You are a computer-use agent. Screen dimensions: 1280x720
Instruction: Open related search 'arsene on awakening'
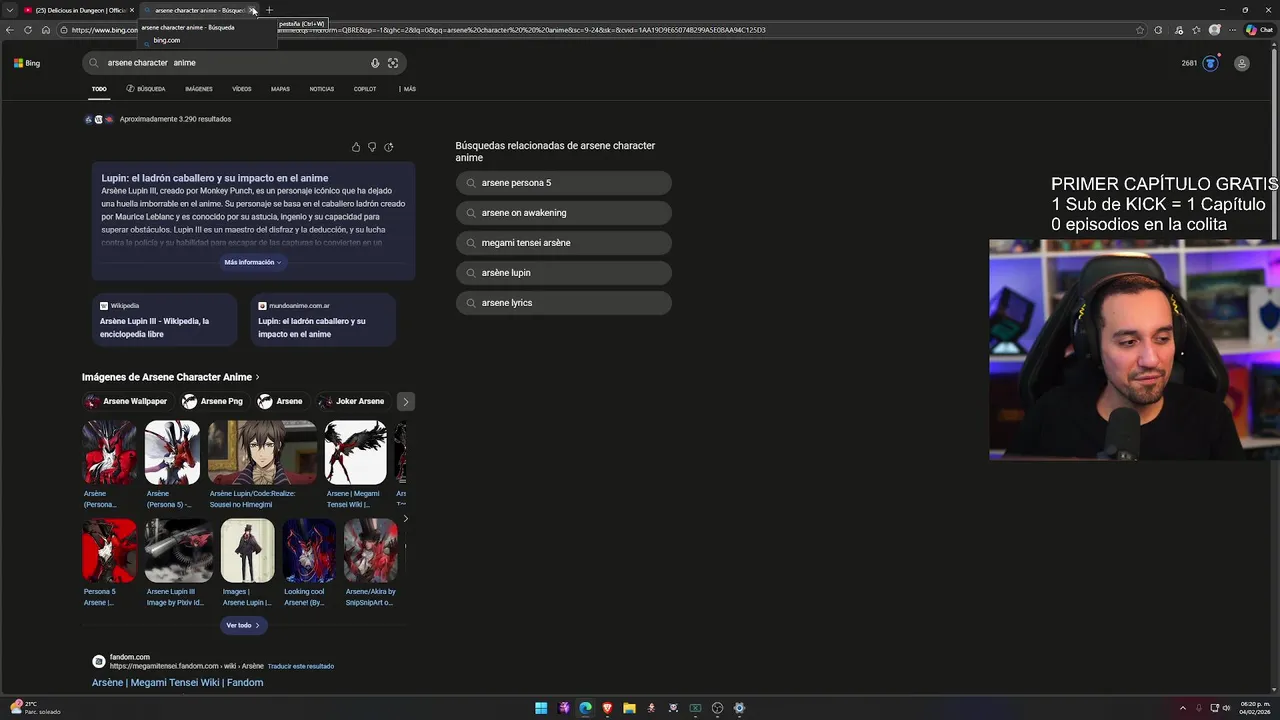coord(563,213)
